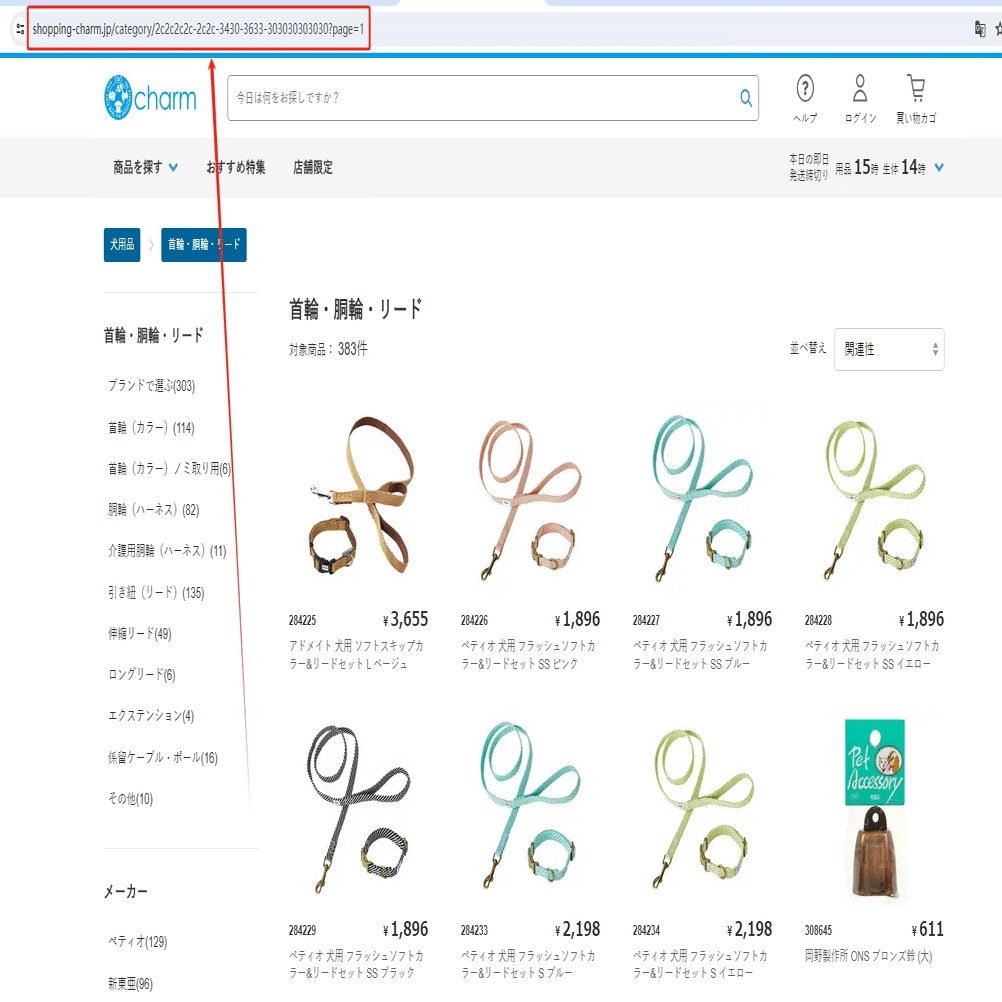
Task: Select 介護用胴輪（ハーネス）(11) category
Action: click(x=167, y=550)
